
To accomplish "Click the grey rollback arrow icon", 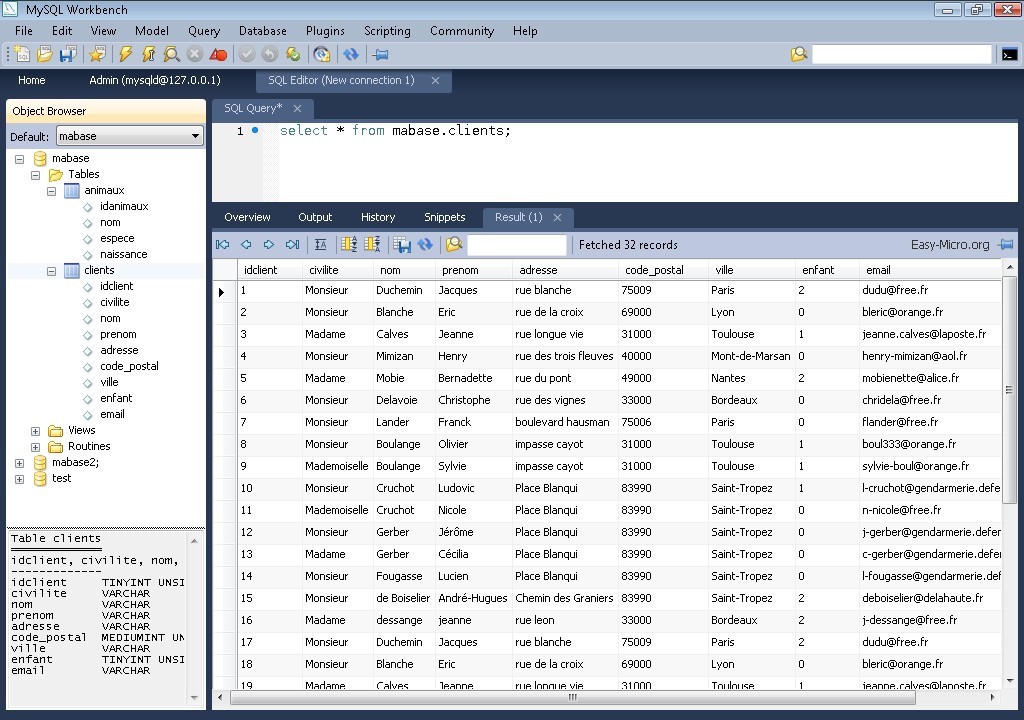I will point(270,54).
